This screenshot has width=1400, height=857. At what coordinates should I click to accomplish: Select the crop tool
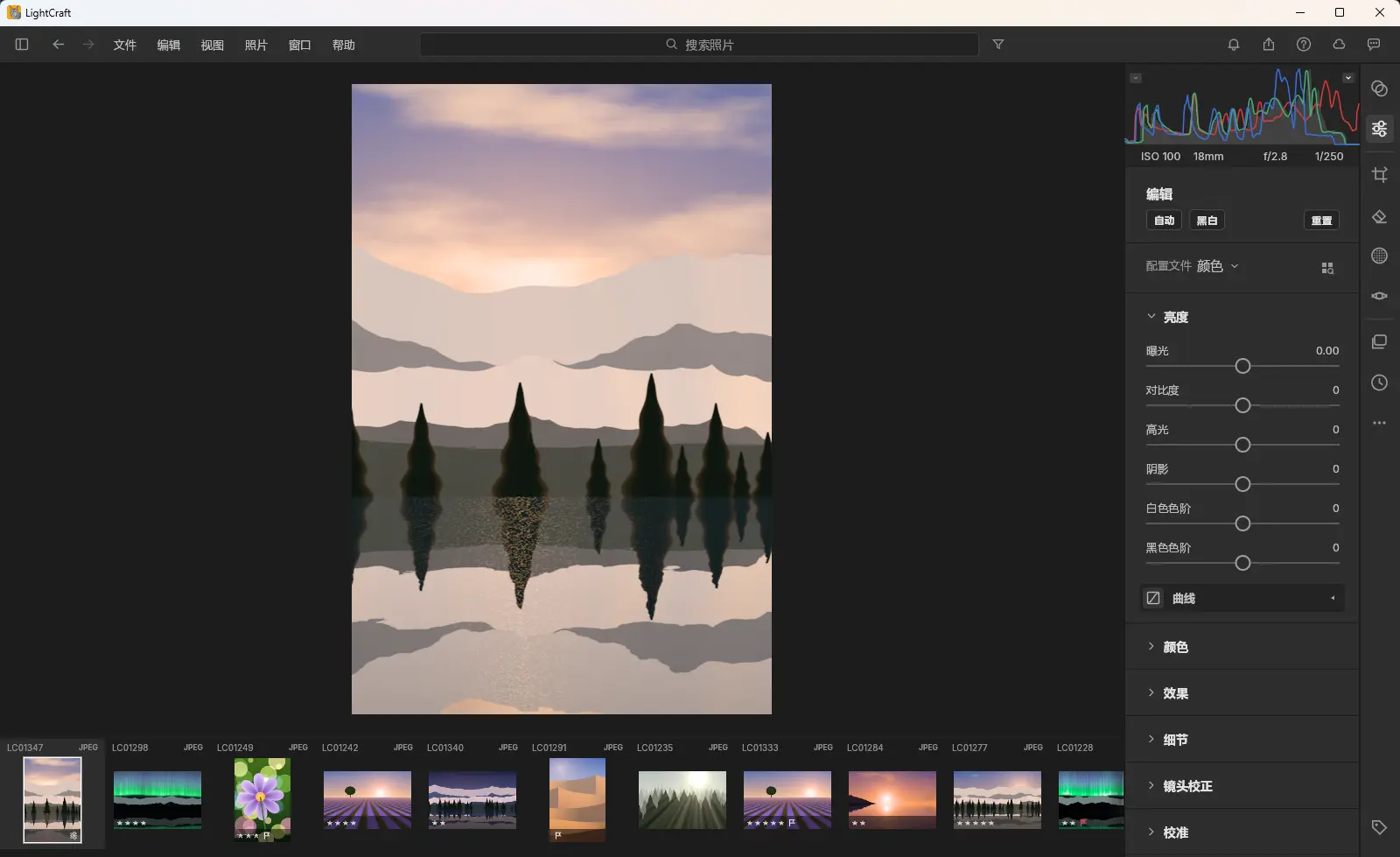(1380, 174)
